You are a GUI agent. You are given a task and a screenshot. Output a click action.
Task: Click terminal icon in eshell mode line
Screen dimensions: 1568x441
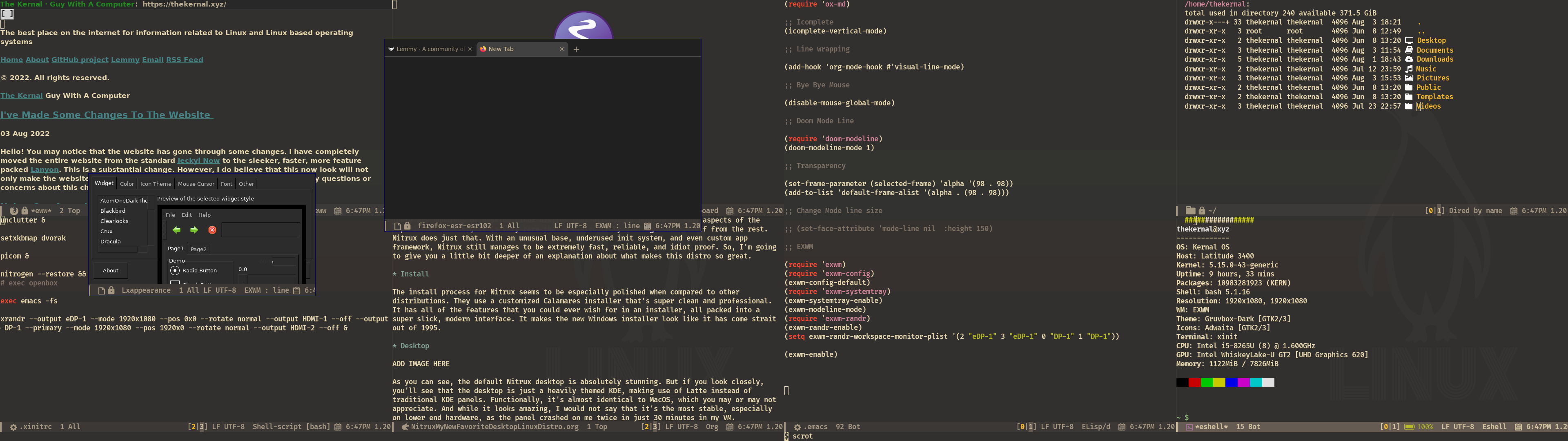1189,428
